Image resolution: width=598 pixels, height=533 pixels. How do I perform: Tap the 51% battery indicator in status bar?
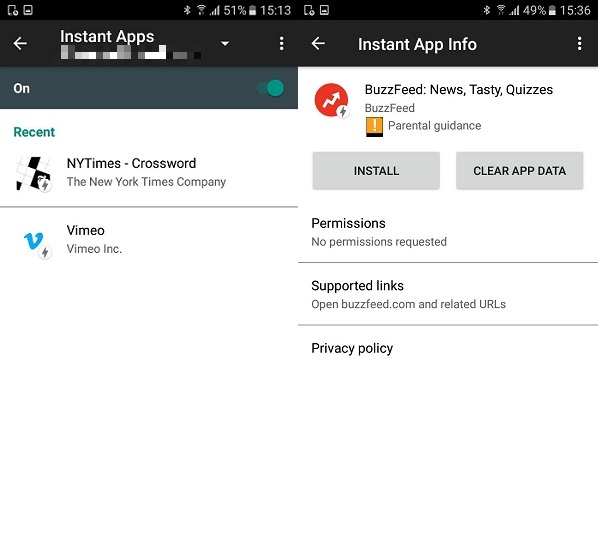(x=240, y=10)
